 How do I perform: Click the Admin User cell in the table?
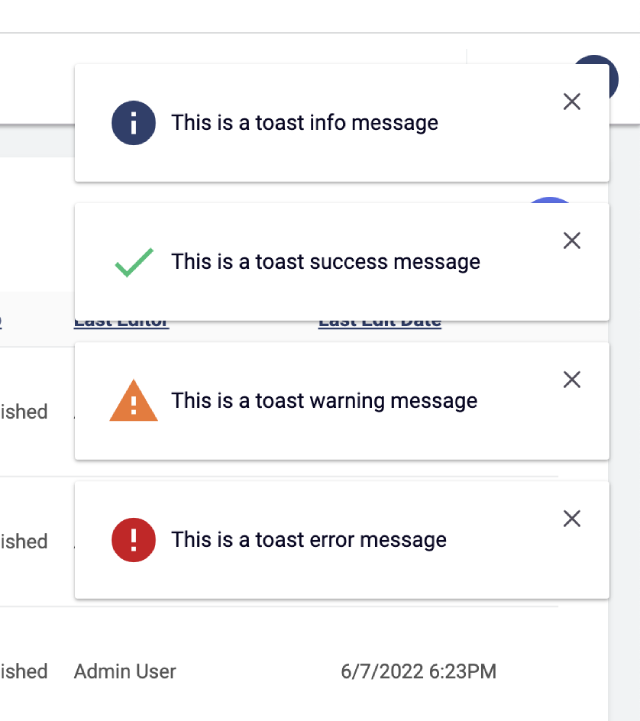click(125, 671)
